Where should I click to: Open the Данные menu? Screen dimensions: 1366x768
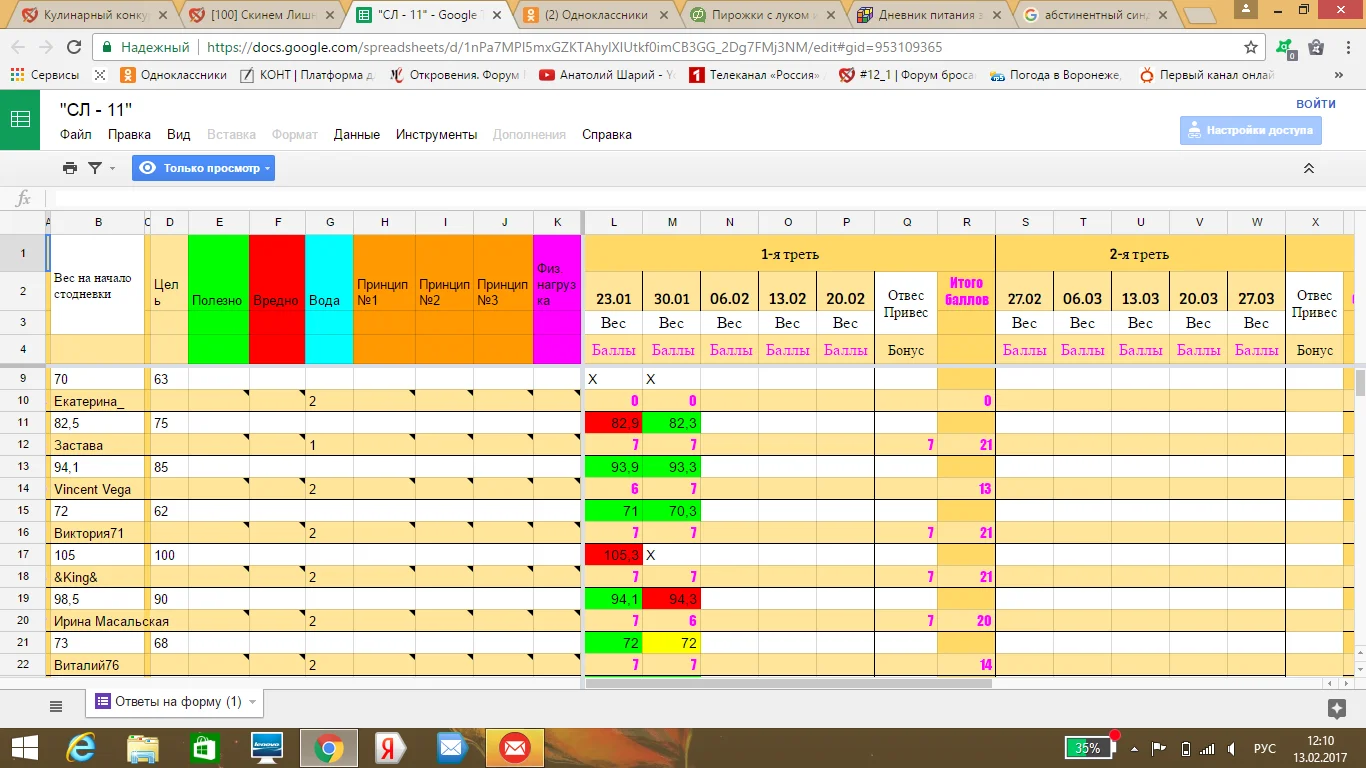(356, 134)
